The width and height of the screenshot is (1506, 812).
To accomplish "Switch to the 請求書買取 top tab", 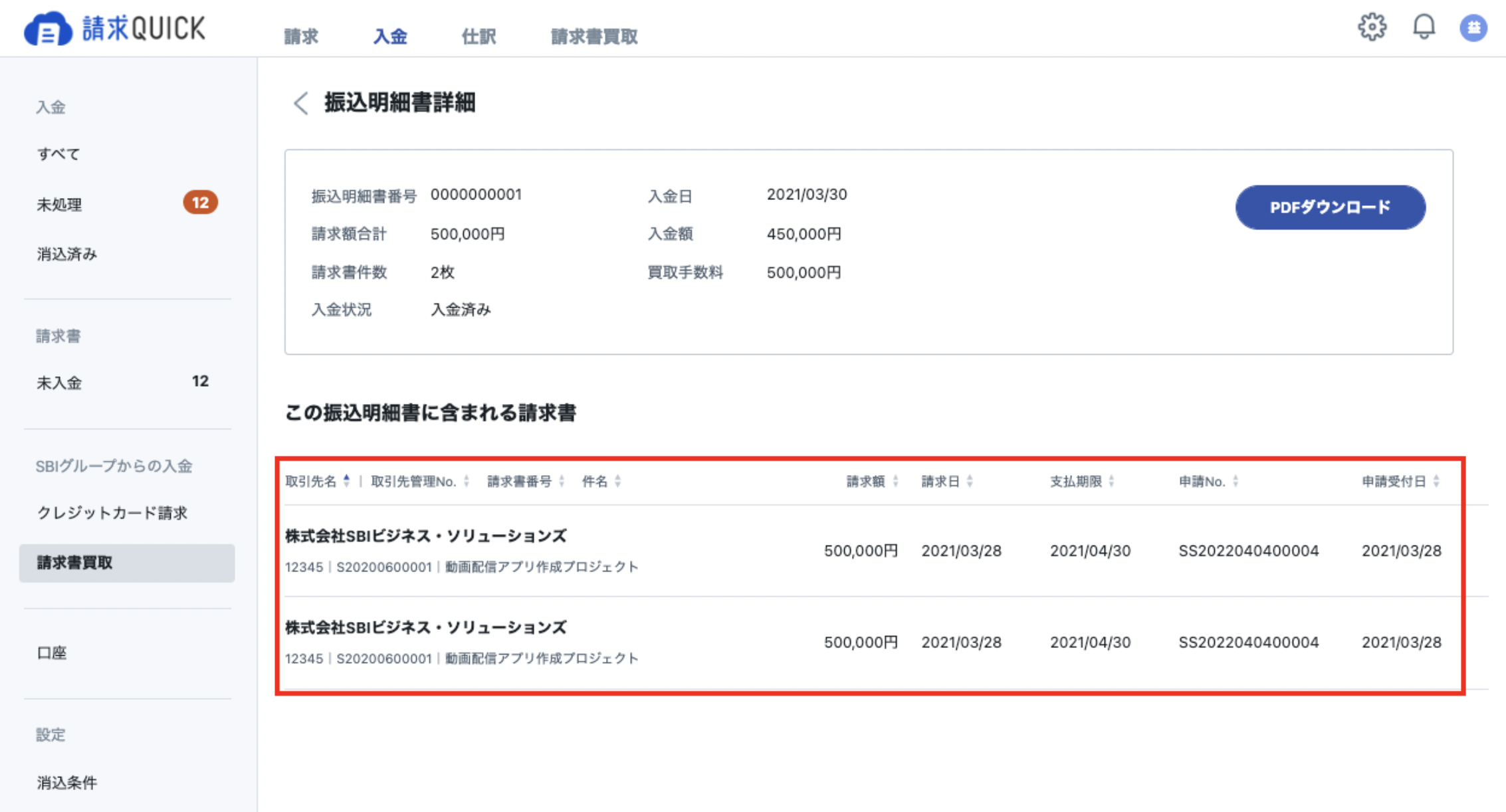I will click(x=594, y=37).
